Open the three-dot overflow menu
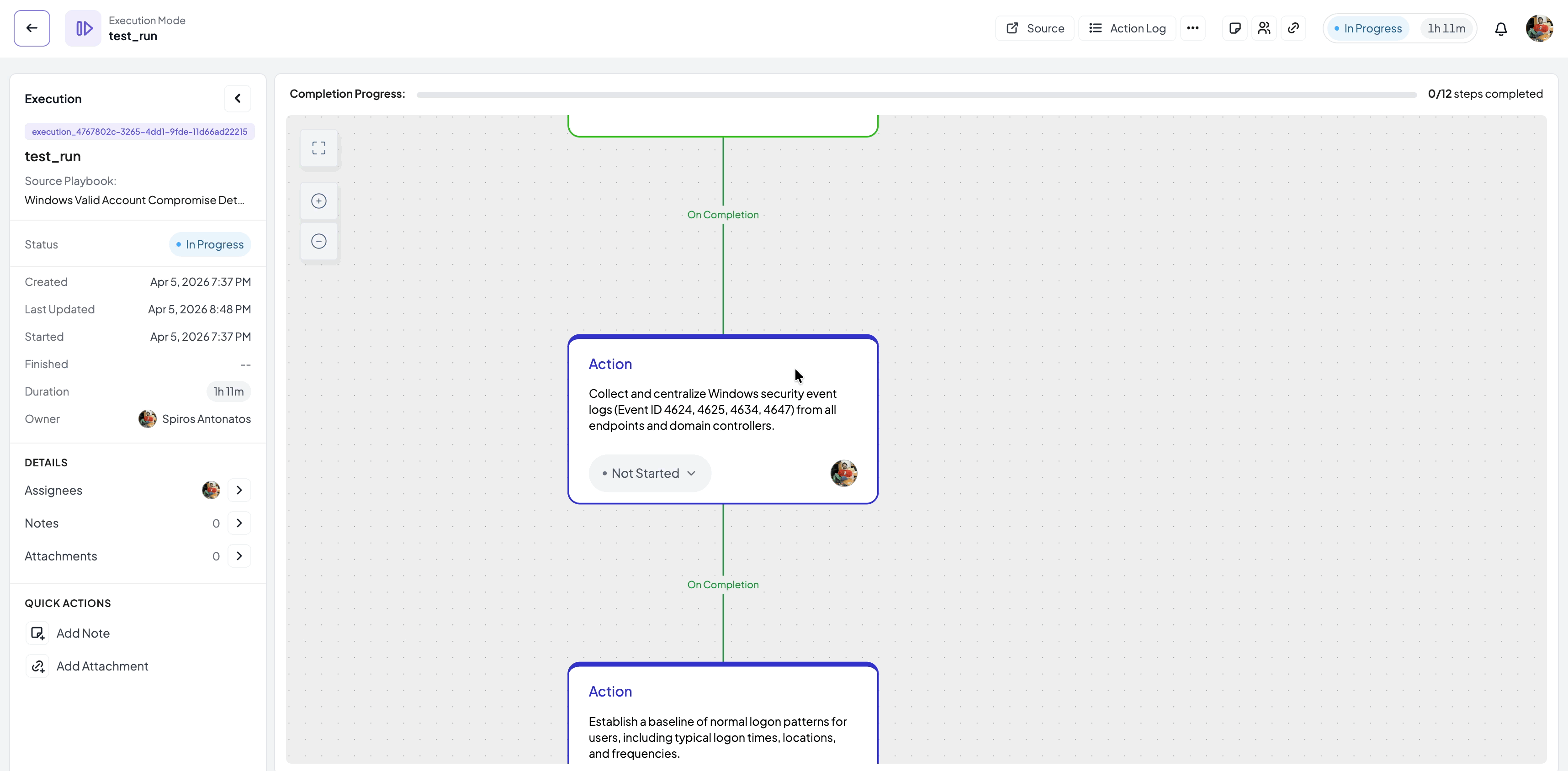The height and width of the screenshot is (771, 1568). pos(1194,28)
